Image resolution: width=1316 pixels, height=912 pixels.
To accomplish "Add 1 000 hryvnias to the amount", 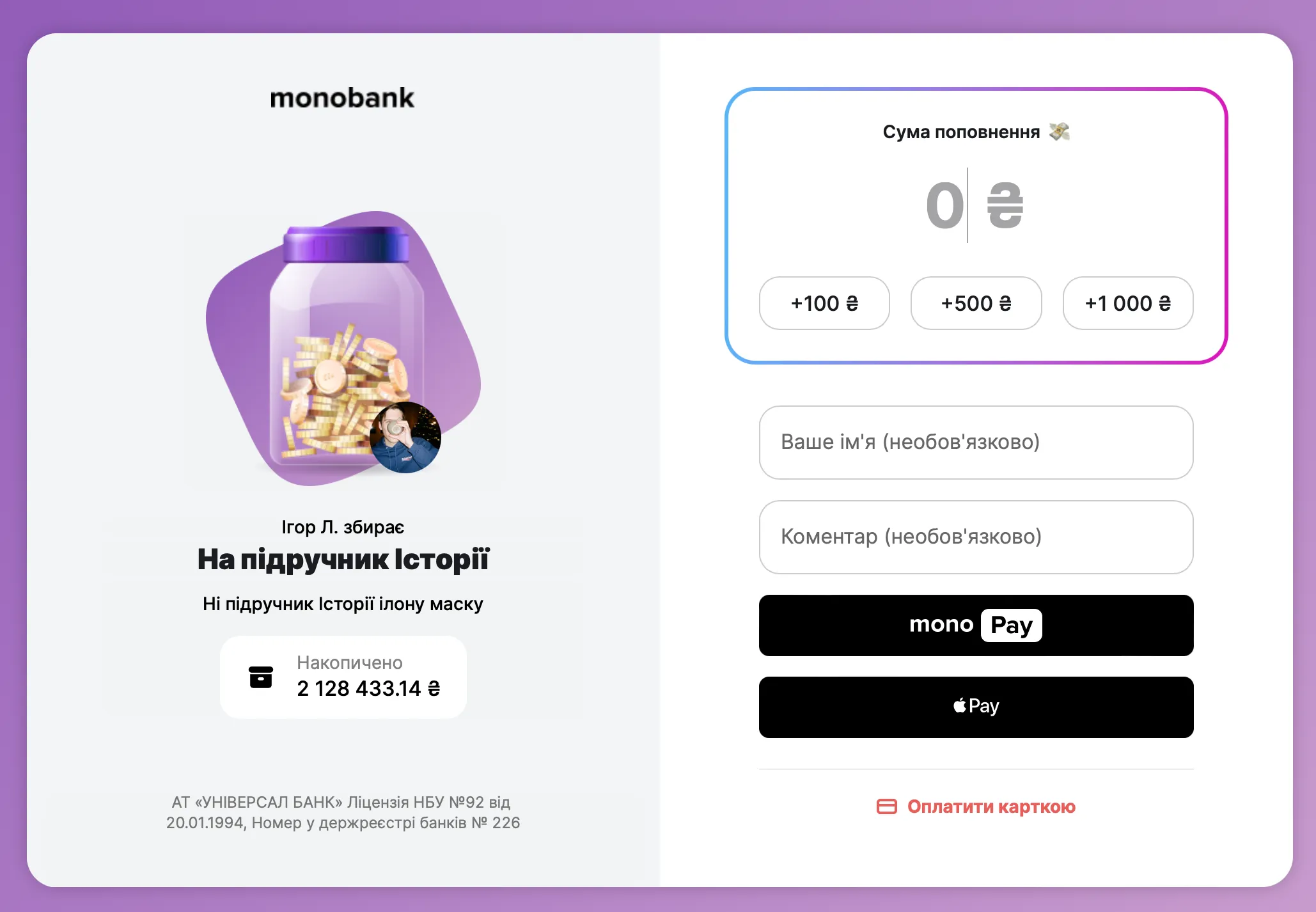I will [1127, 303].
